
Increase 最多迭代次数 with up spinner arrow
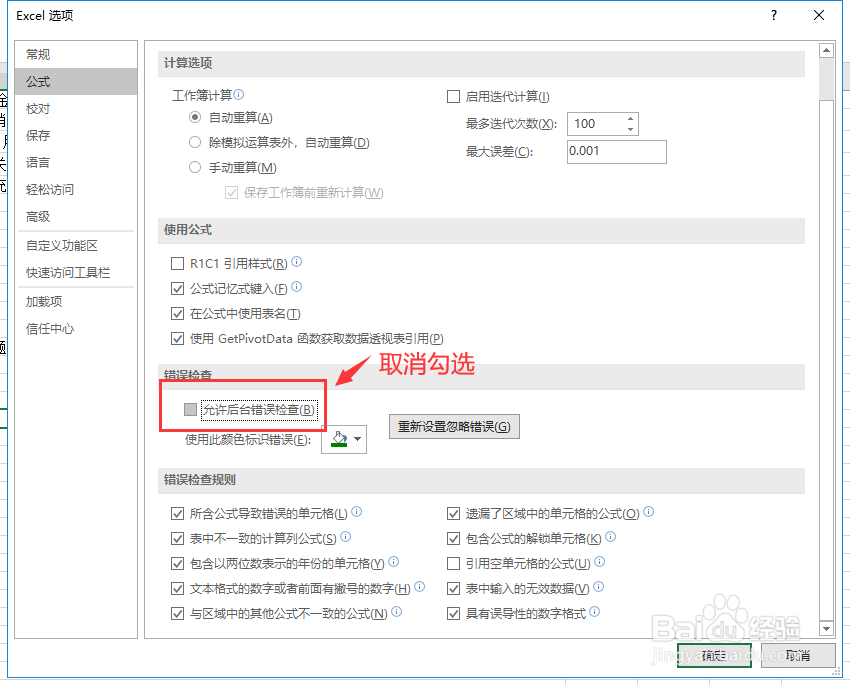630,119
